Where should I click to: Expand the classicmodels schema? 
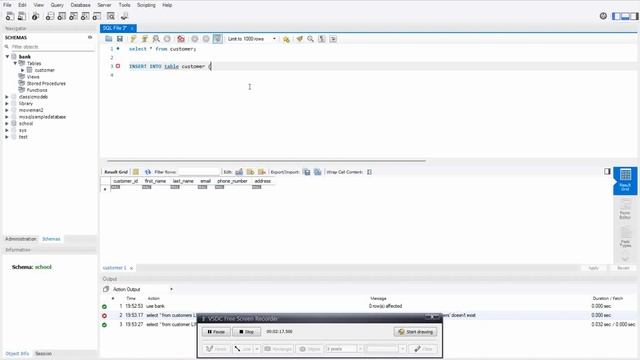7,97
